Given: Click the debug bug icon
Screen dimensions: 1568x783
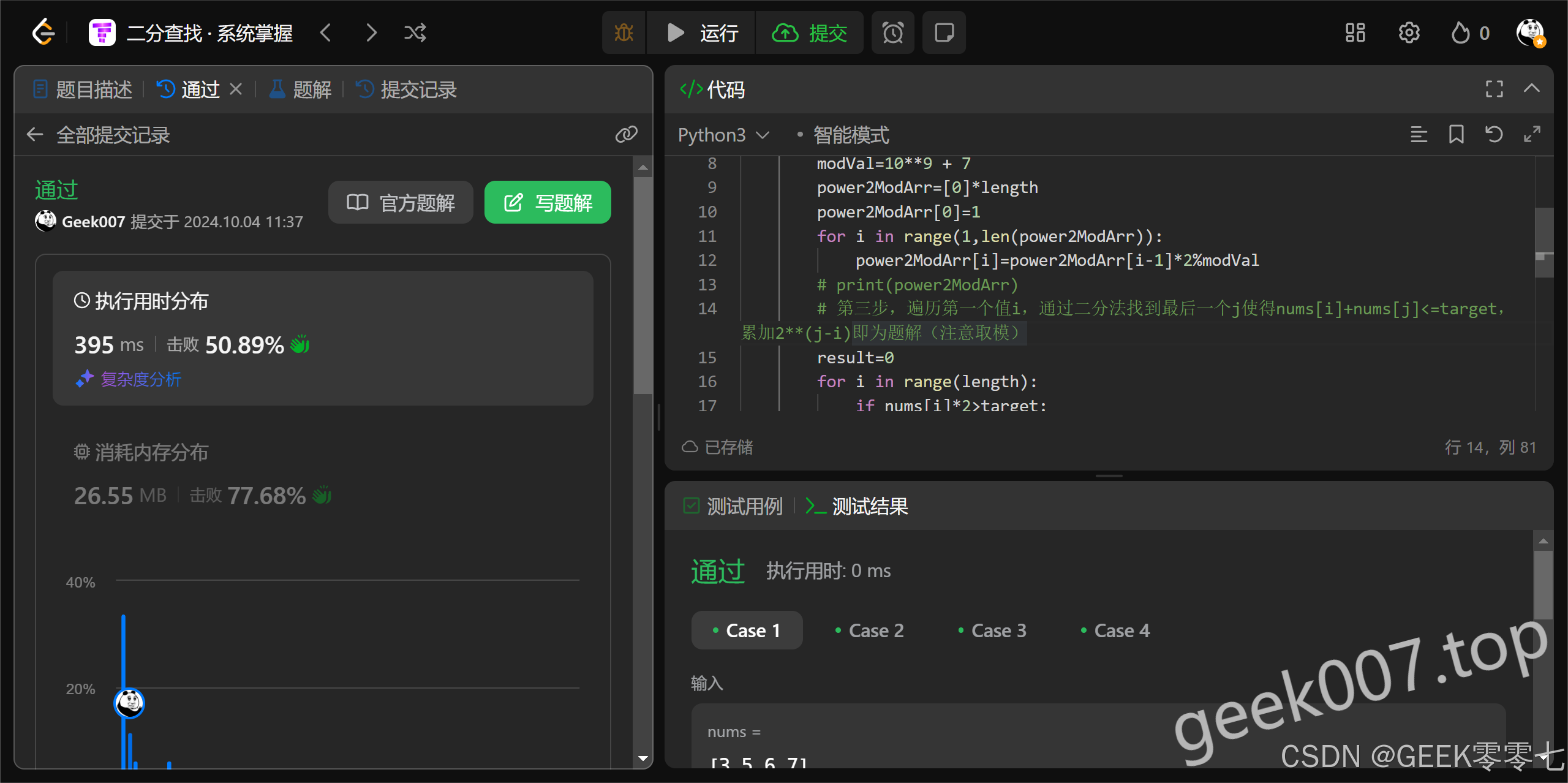Looking at the screenshot, I should [x=624, y=32].
